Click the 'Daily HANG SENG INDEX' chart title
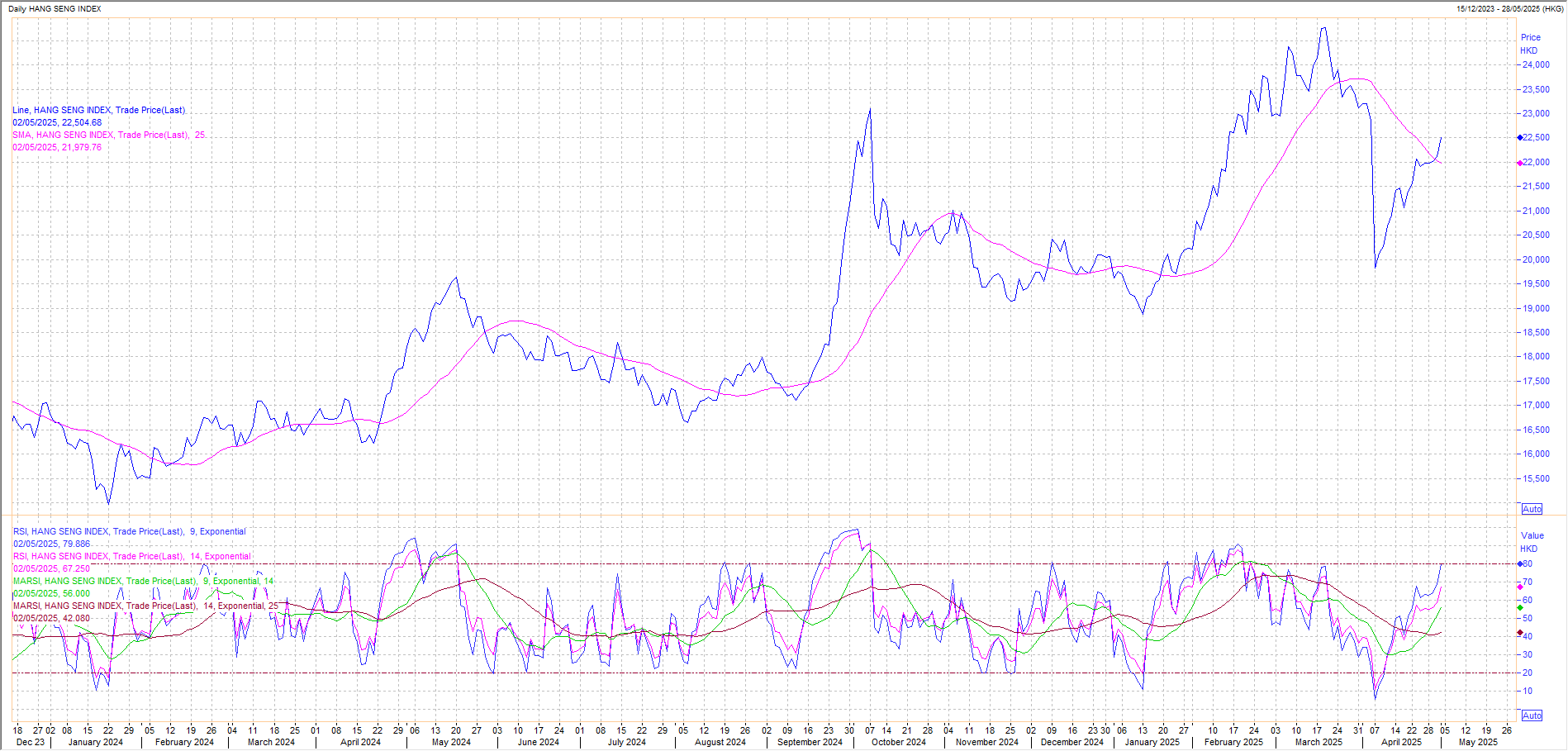The height and width of the screenshot is (751, 1568). [55, 8]
